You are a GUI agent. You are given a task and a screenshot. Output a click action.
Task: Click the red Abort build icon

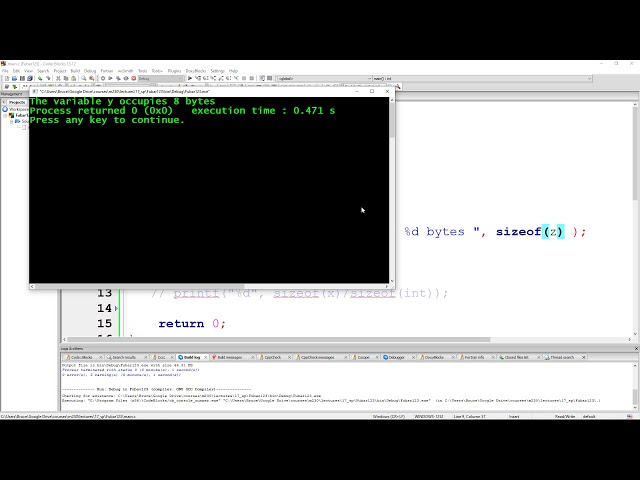pyautogui.click(x=133, y=78)
